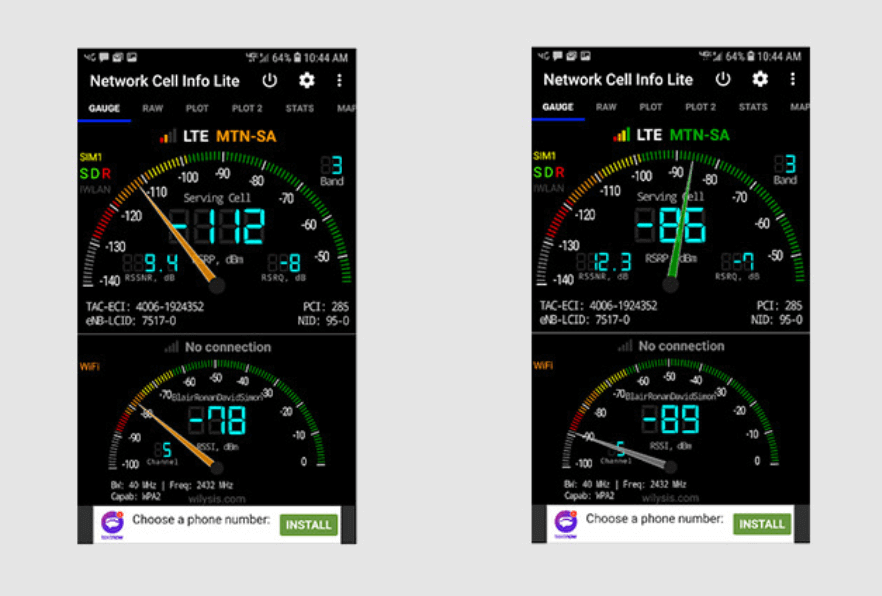Expand three-dot overflow menu on right phone
Viewport: 882px width, 596px height.
793,79
